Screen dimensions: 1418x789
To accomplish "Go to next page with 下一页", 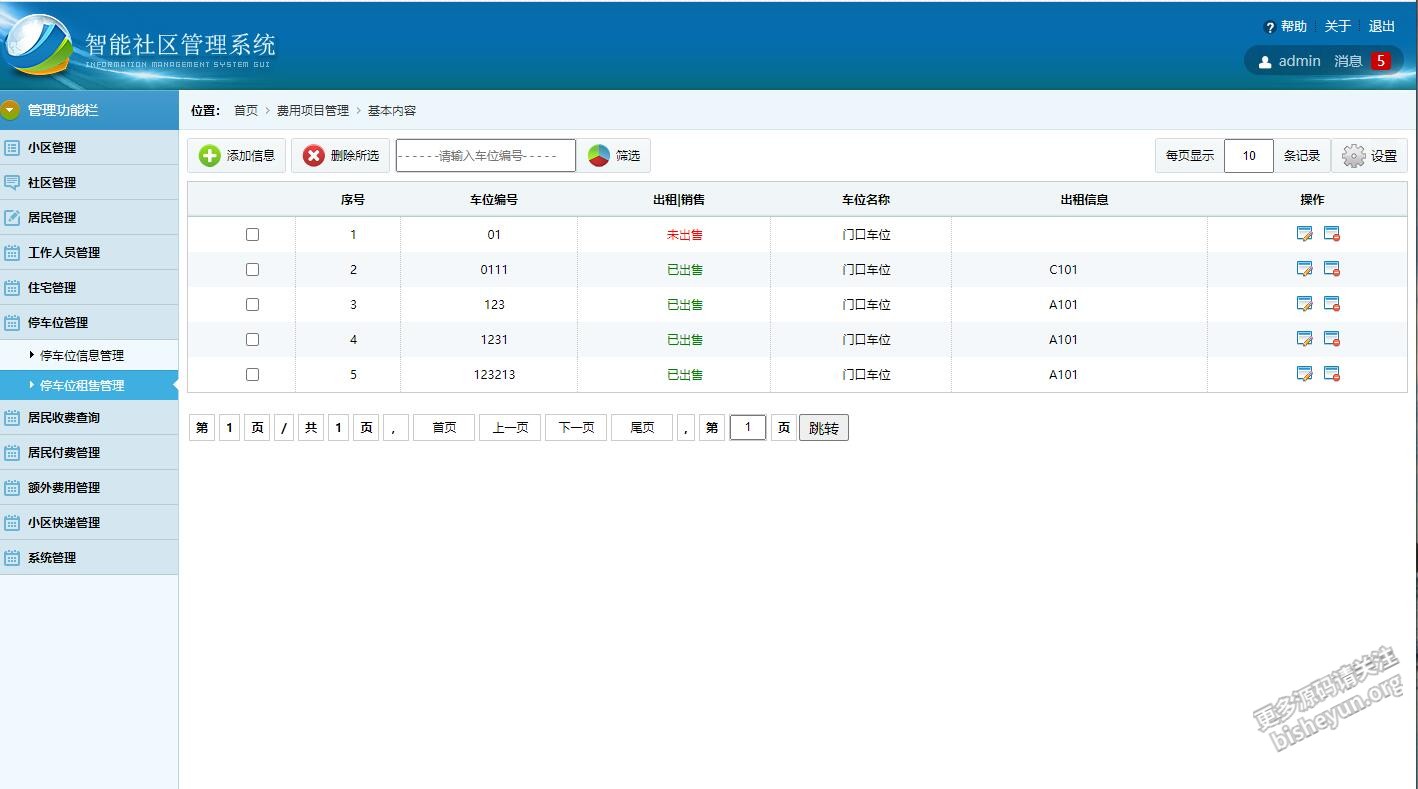I will tap(576, 428).
